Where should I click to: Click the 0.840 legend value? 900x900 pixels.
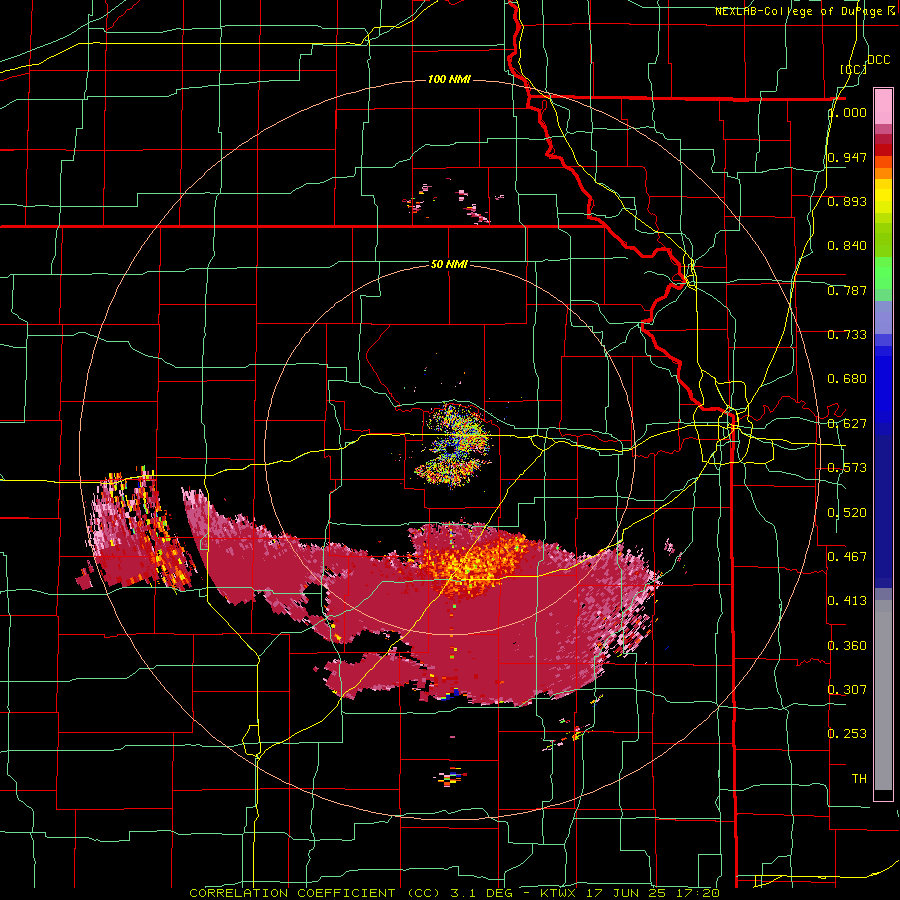pyautogui.click(x=847, y=246)
